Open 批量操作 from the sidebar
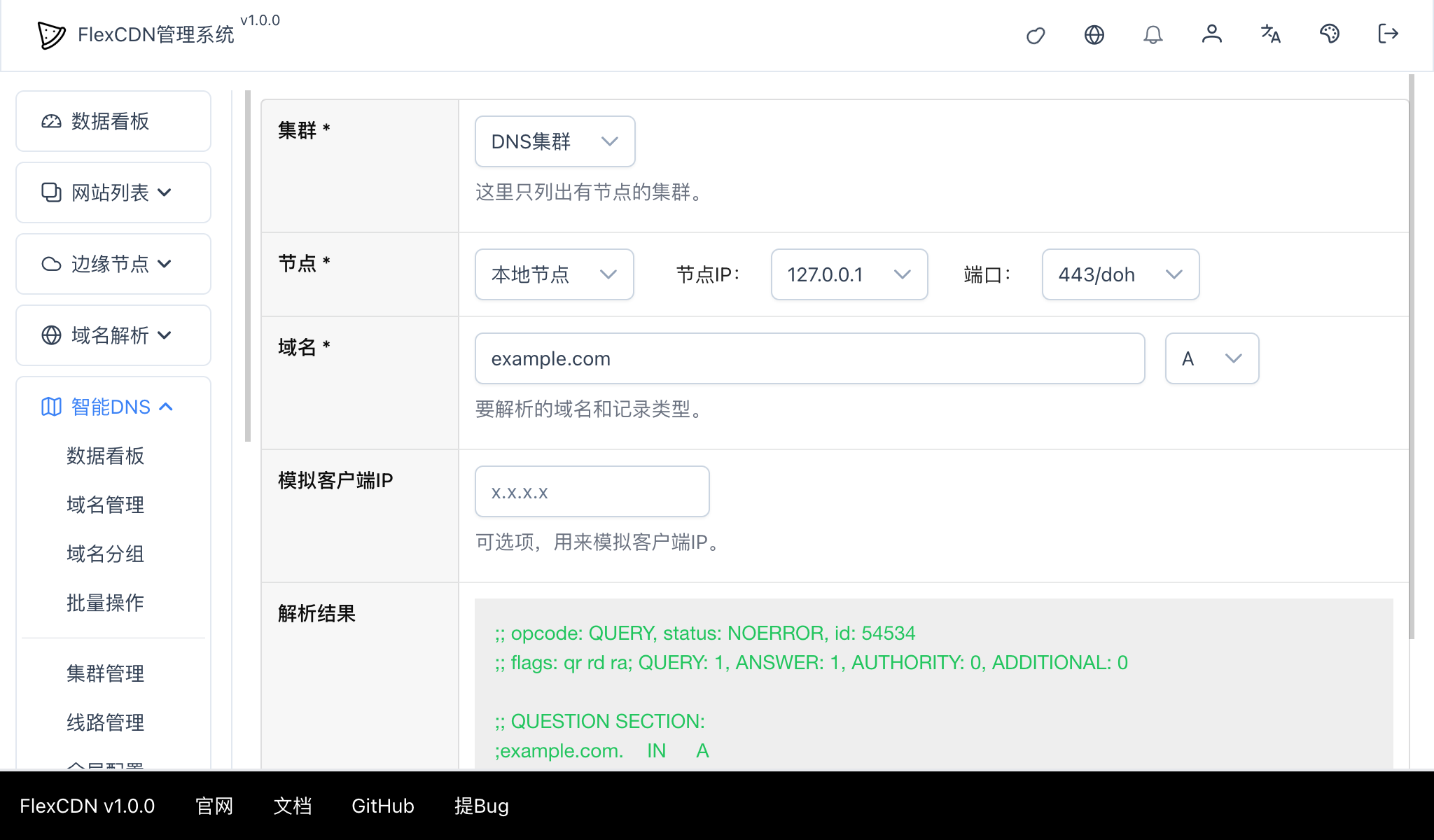Image resolution: width=1434 pixels, height=840 pixels. click(104, 603)
